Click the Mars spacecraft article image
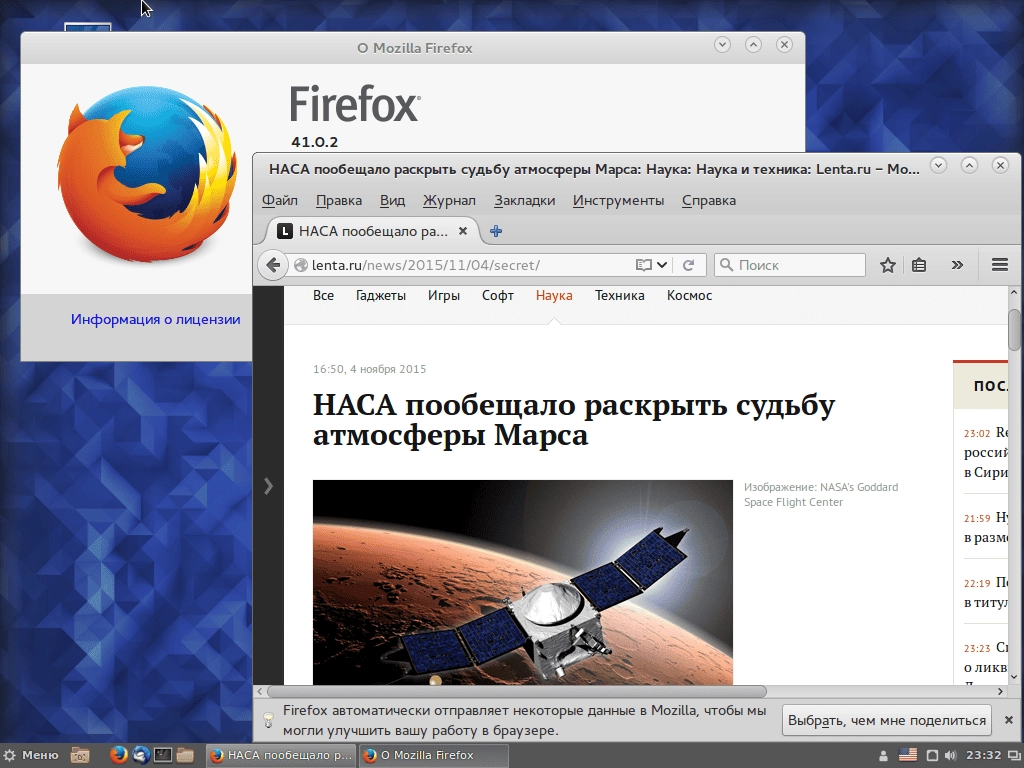Screen dimensions: 1024x768 pos(522,582)
